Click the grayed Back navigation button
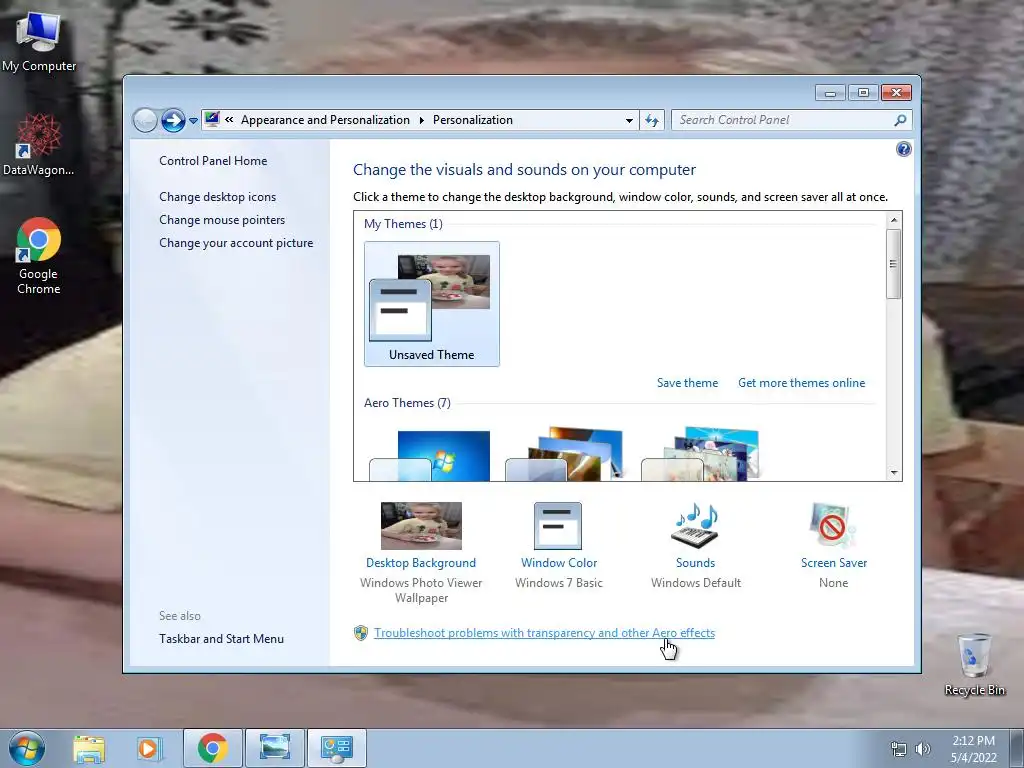Screen dimensions: 1024x768 [x=145, y=120]
